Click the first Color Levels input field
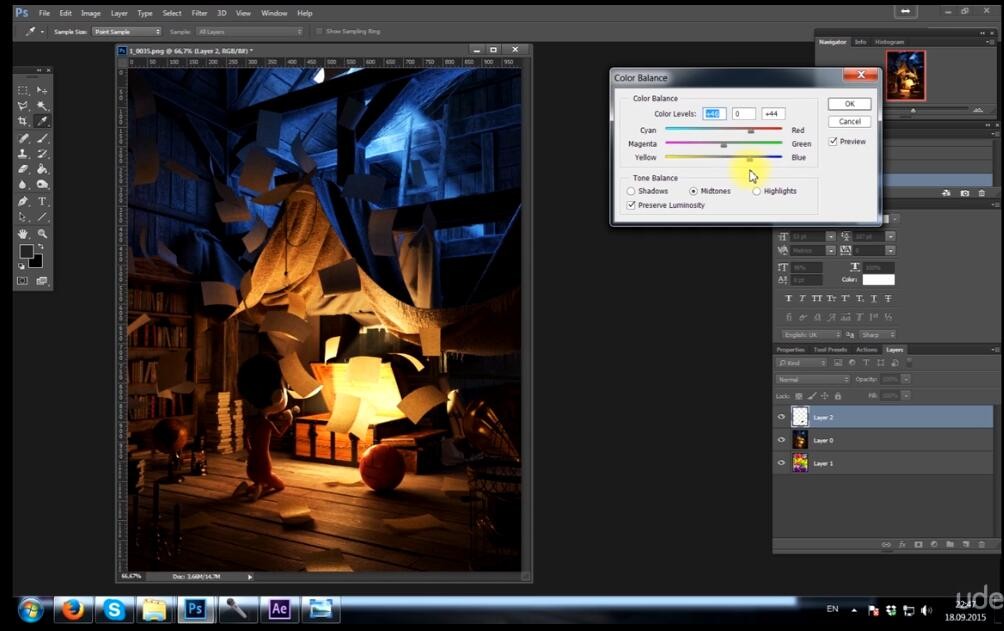Screen dimensions: 1004x631 tap(714, 113)
